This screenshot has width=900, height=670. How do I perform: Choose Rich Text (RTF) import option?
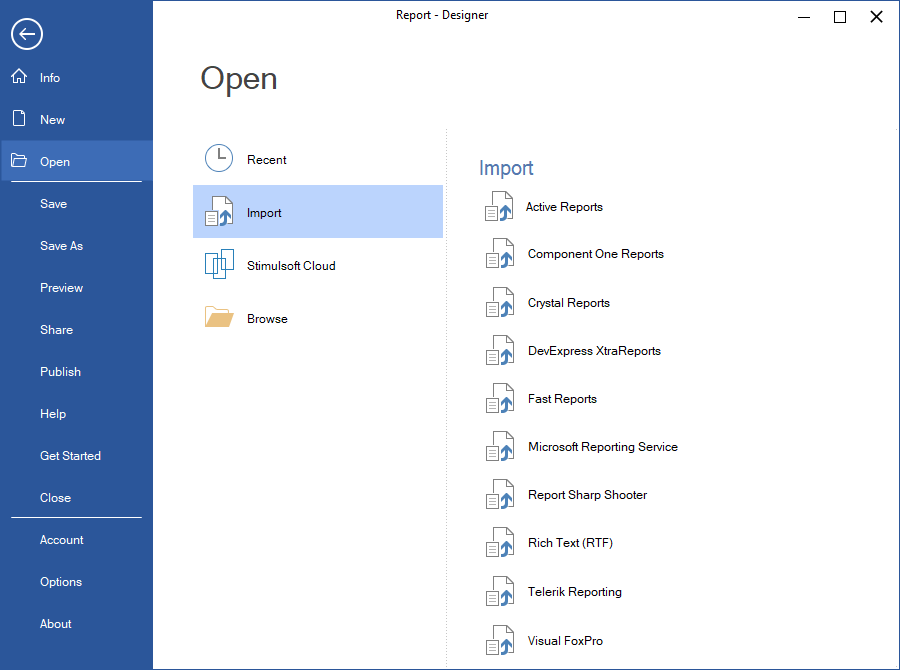(x=570, y=543)
